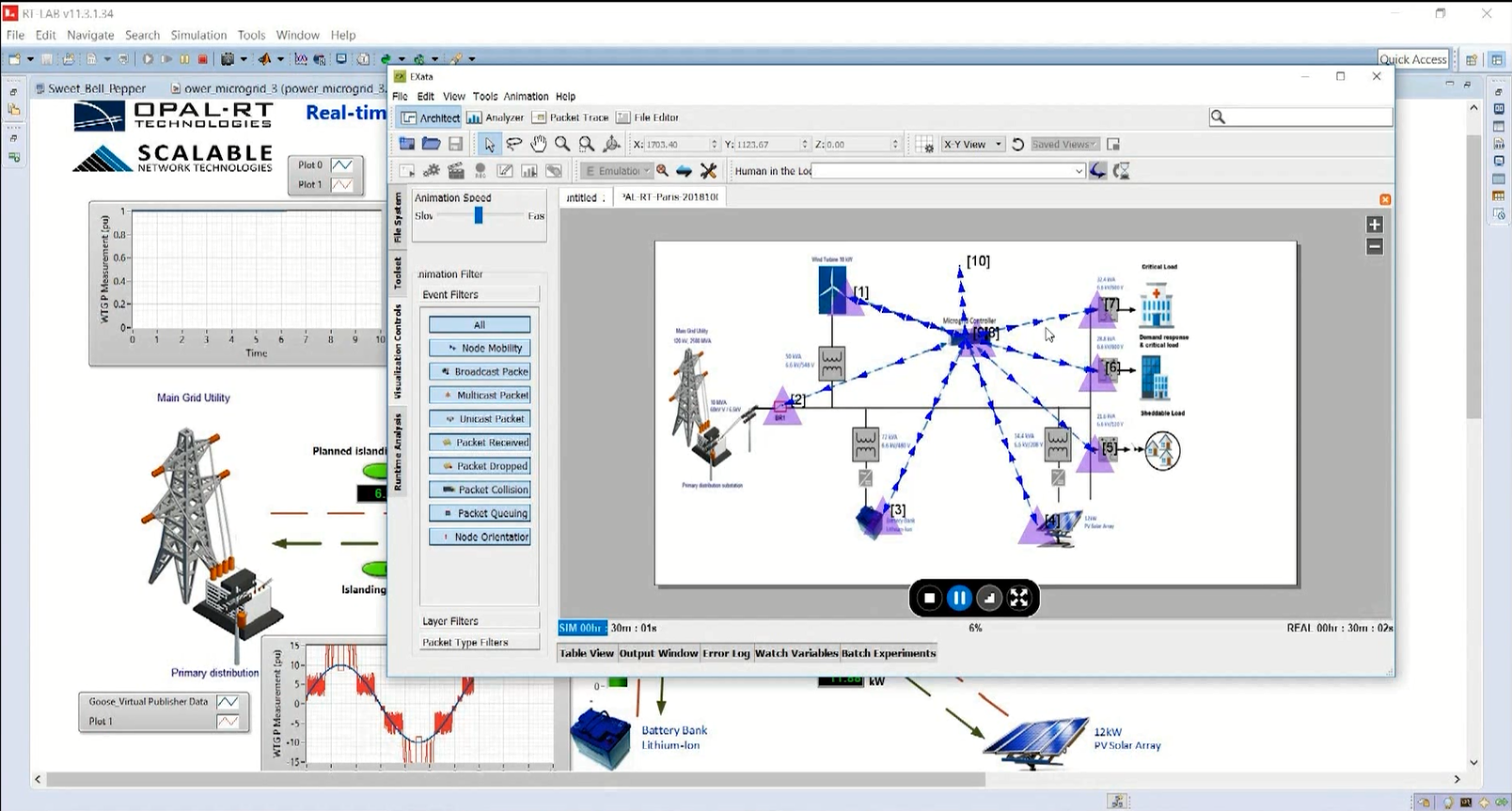Click the hourglass icon after Human in the Loop
This screenshot has width=1512, height=811.
point(1121,171)
